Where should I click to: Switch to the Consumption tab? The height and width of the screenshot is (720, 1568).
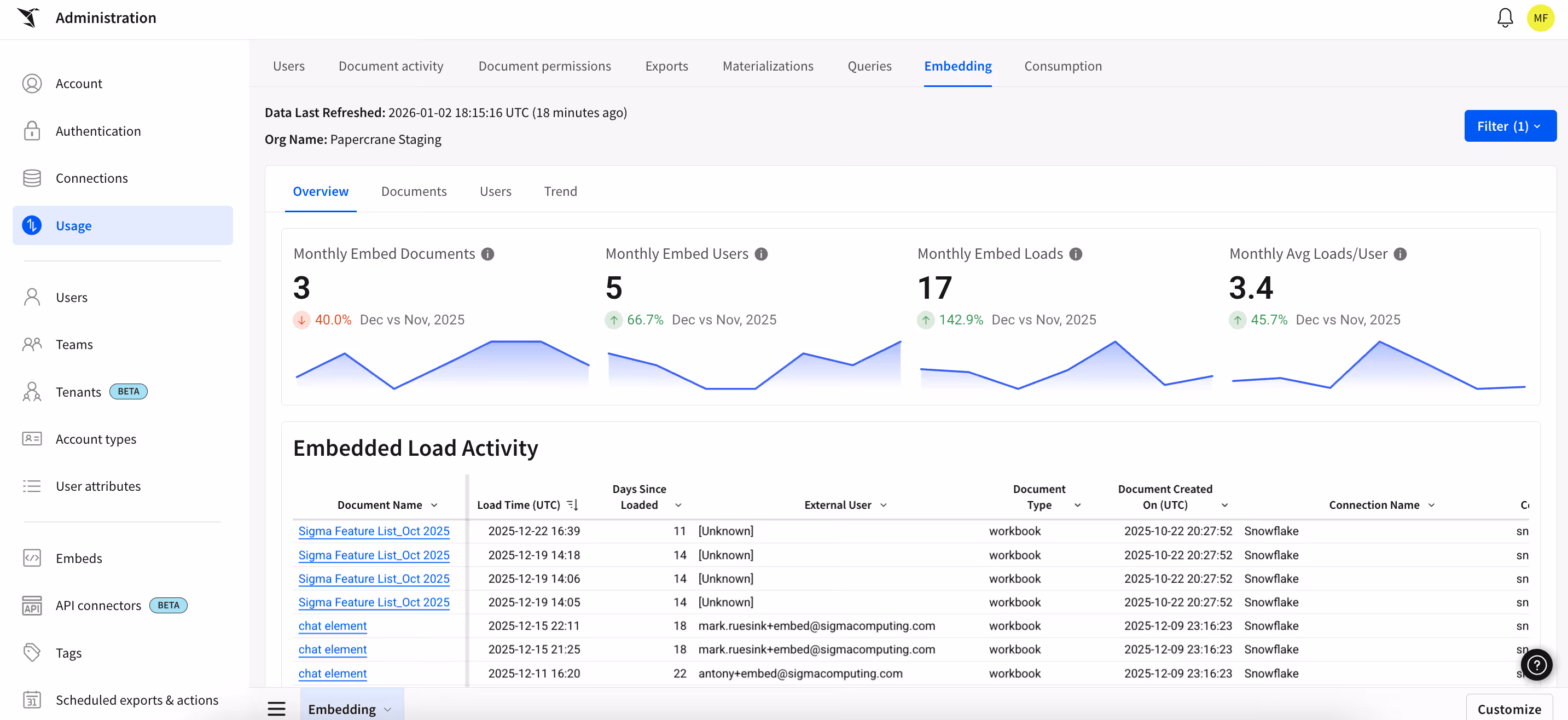pyautogui.click(x=1063, y=66)
